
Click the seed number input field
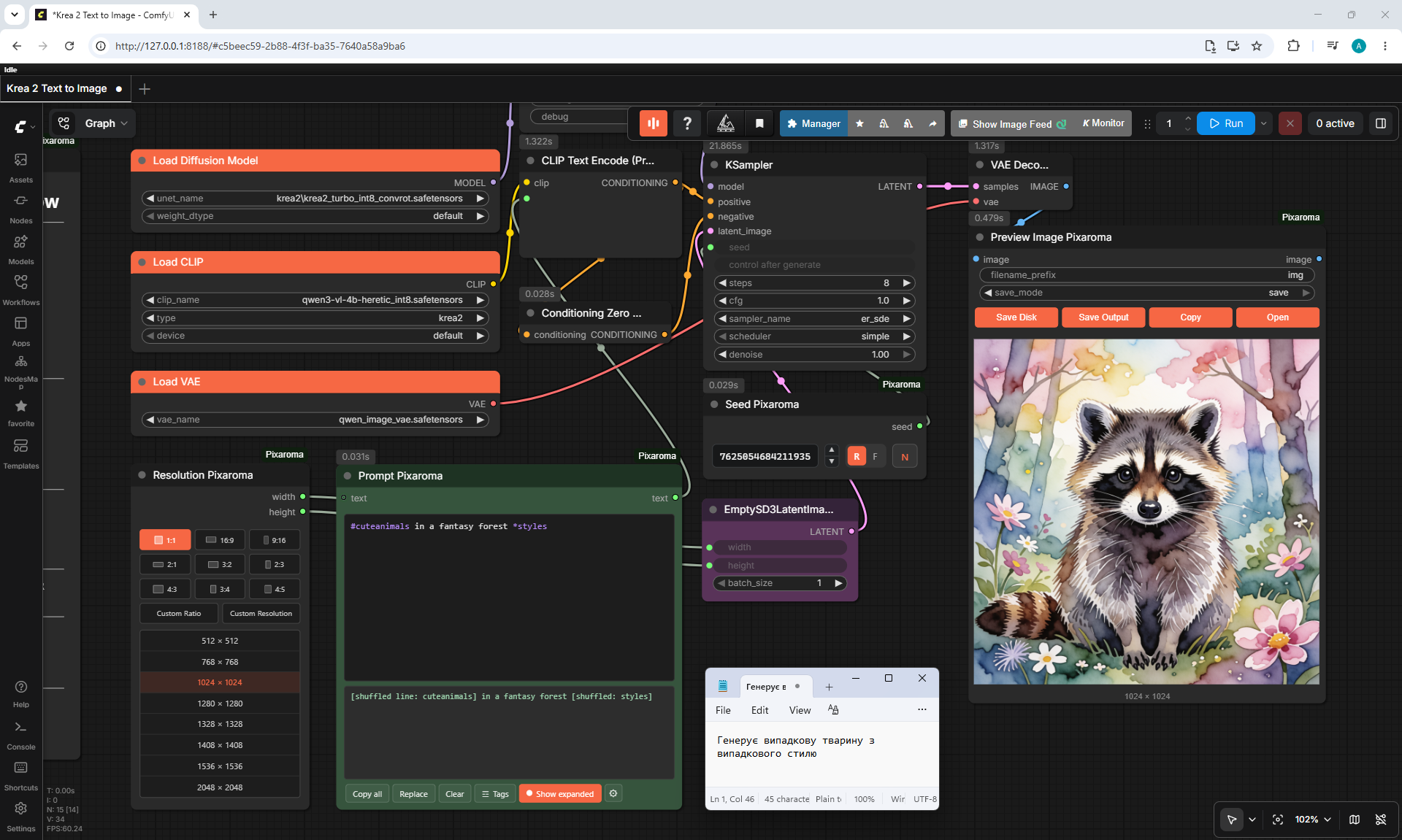pyautogui.click(x=765, y=457)
